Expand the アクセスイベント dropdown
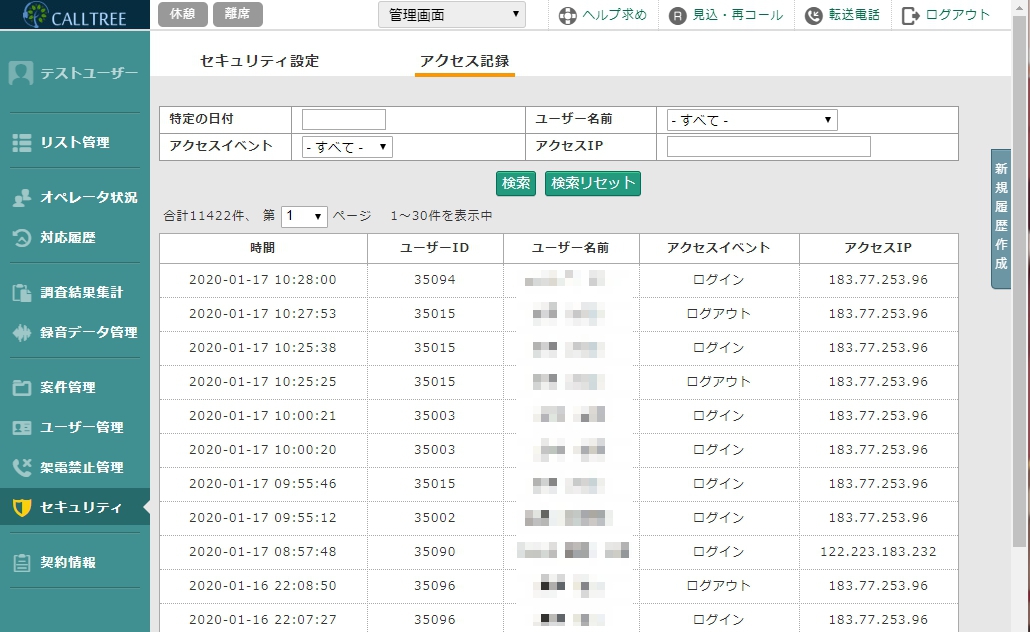Viewport: 1030px width, 632px height. coord(347,146)
